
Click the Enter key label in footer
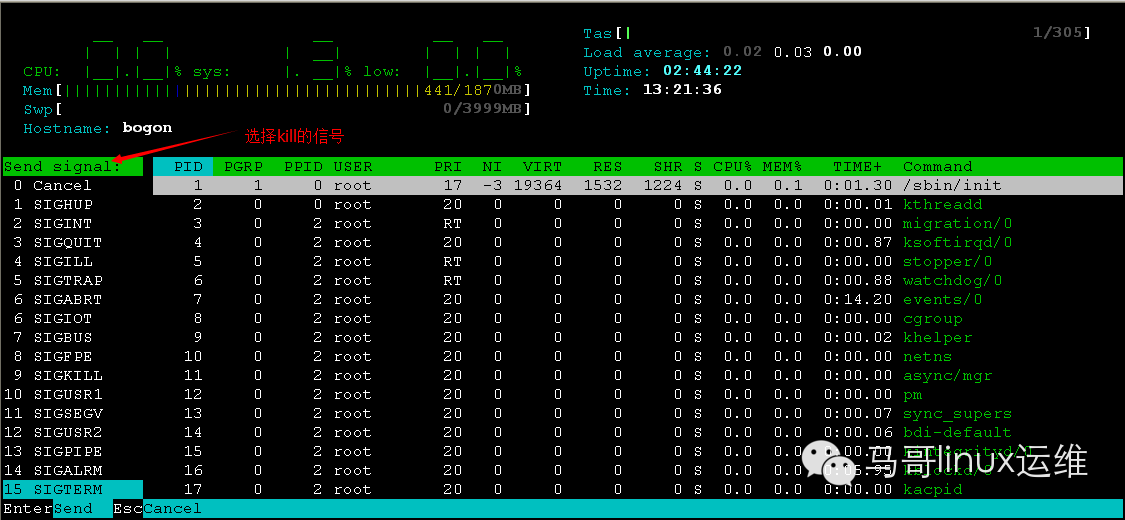(27, 509)
